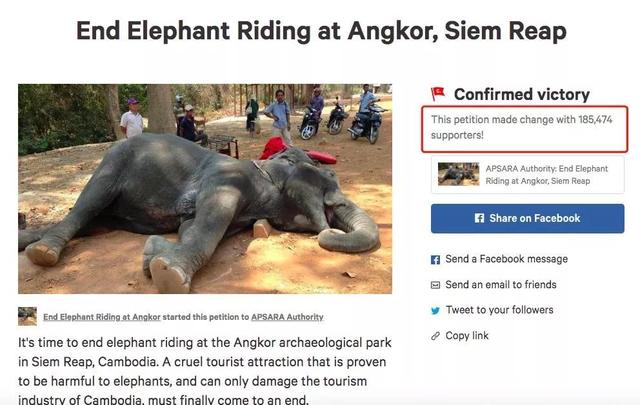
Task: Click the email envelope icon
Action: (x=435, y=285)
